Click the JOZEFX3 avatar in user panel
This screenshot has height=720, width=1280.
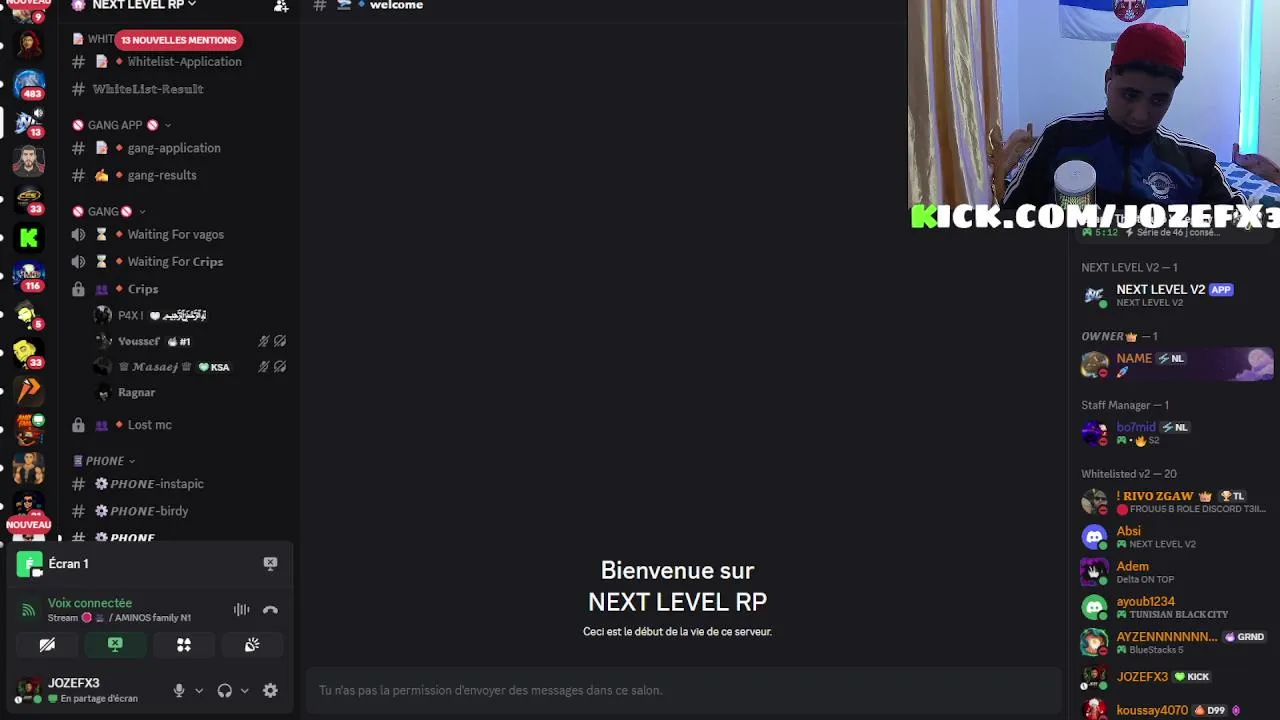pyautogui.click(x=29, y=689)
